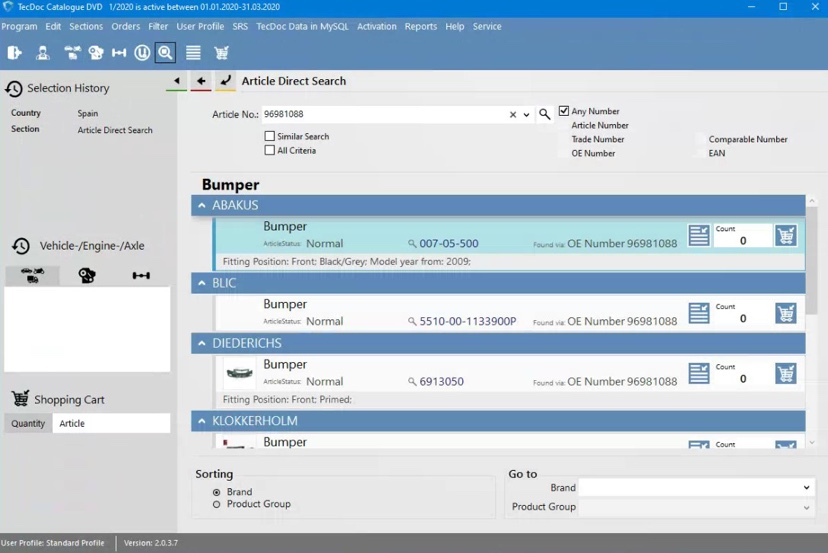Open the shopping cart toolbar icon
Image resolution: width=828 pixels, height=553 pixels.
click(x=221, y=52)
